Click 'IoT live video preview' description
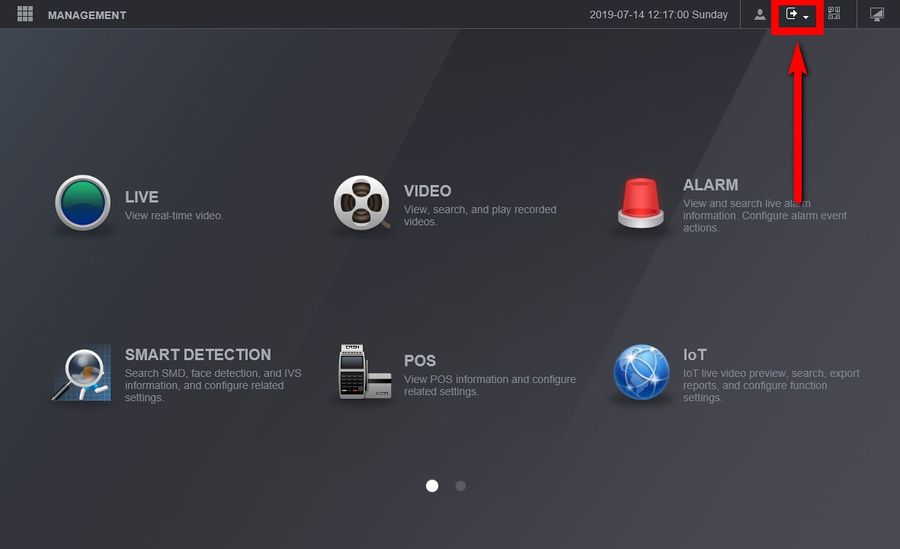Image resolution: width=900 pixels, height=549 pixels. (771, 385)
